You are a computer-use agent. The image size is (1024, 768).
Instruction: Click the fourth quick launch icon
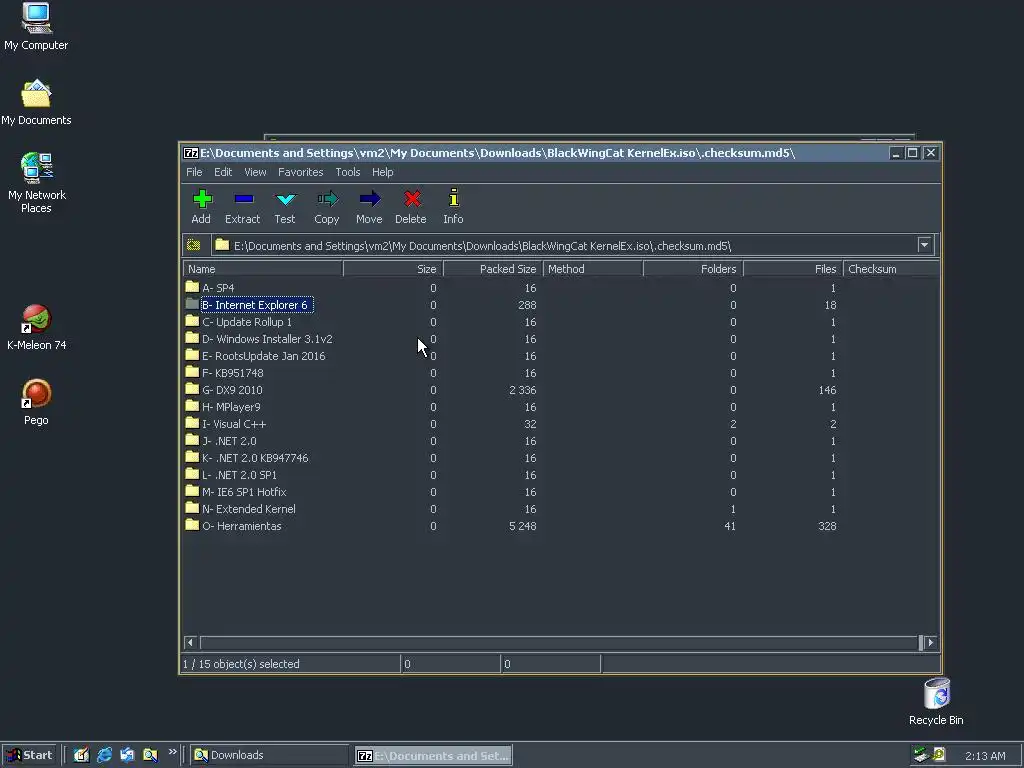[150, 755]
